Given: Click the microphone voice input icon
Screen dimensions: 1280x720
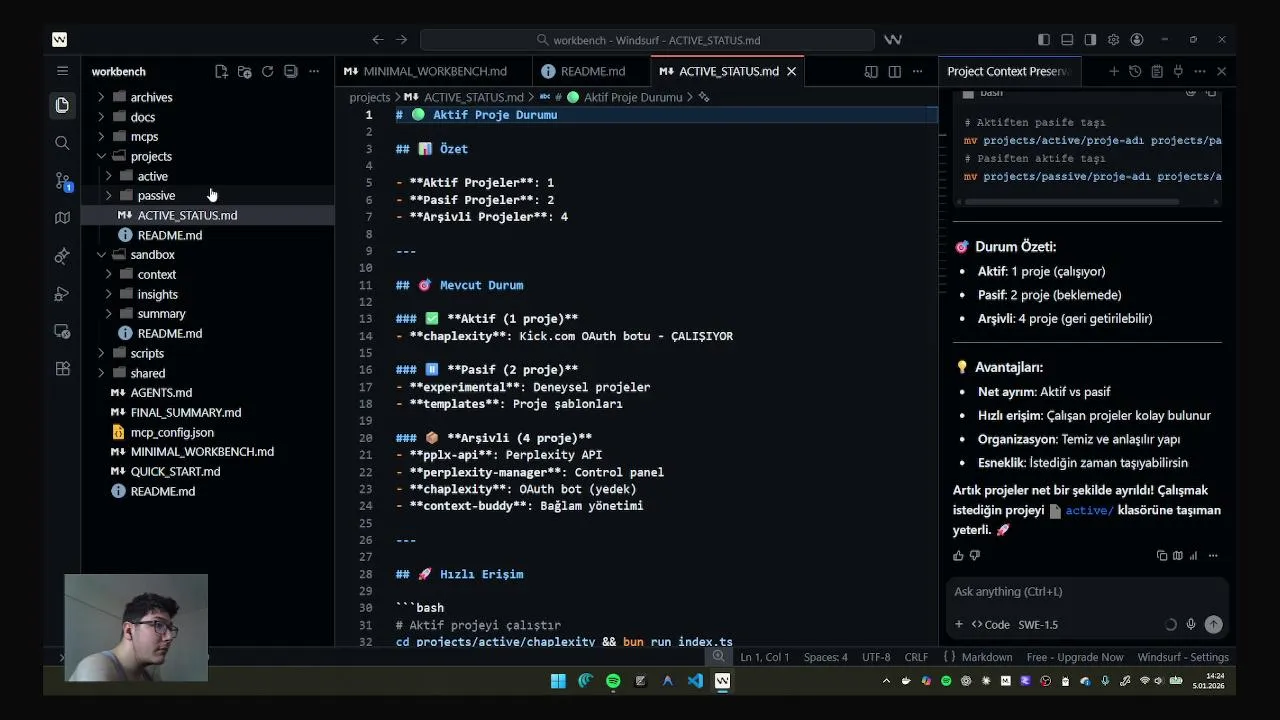Looking at the screenshot, I should 1191,624.
